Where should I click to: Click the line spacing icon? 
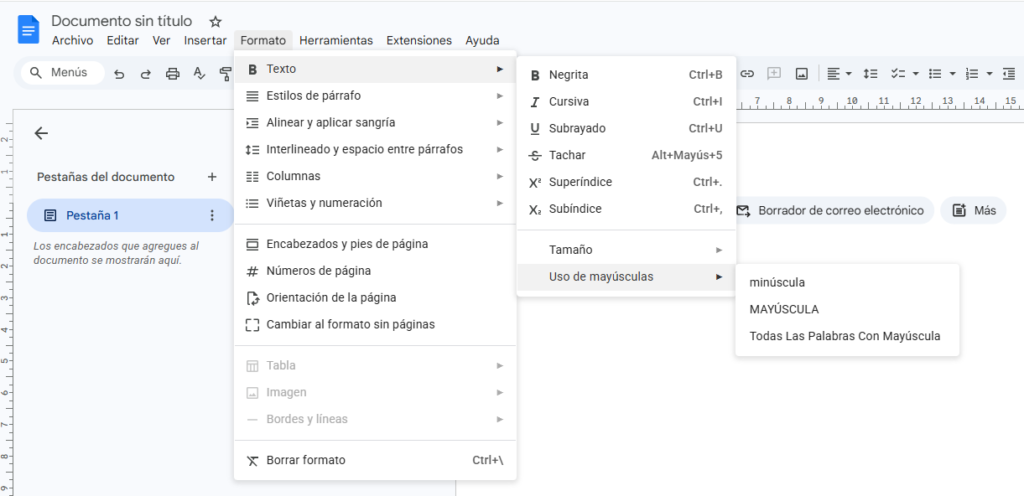click(x=870, y=74)
